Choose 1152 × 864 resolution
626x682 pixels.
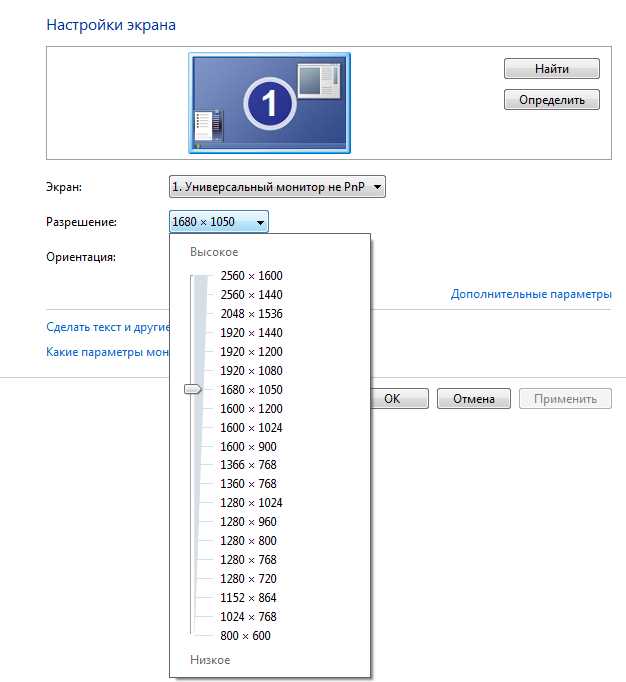click(x=248, y=598)
